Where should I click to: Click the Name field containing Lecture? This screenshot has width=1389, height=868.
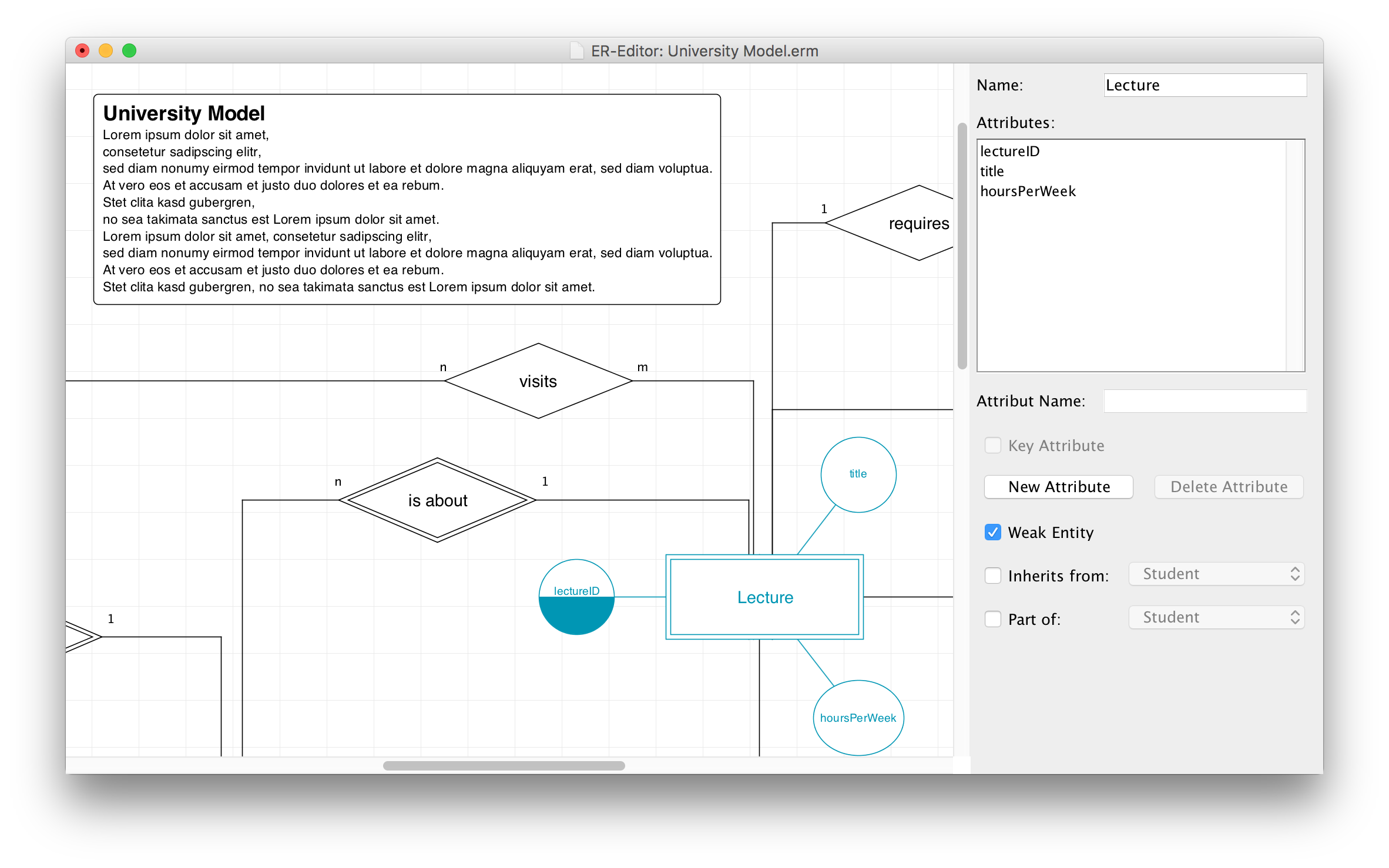tap(1205, 85)
